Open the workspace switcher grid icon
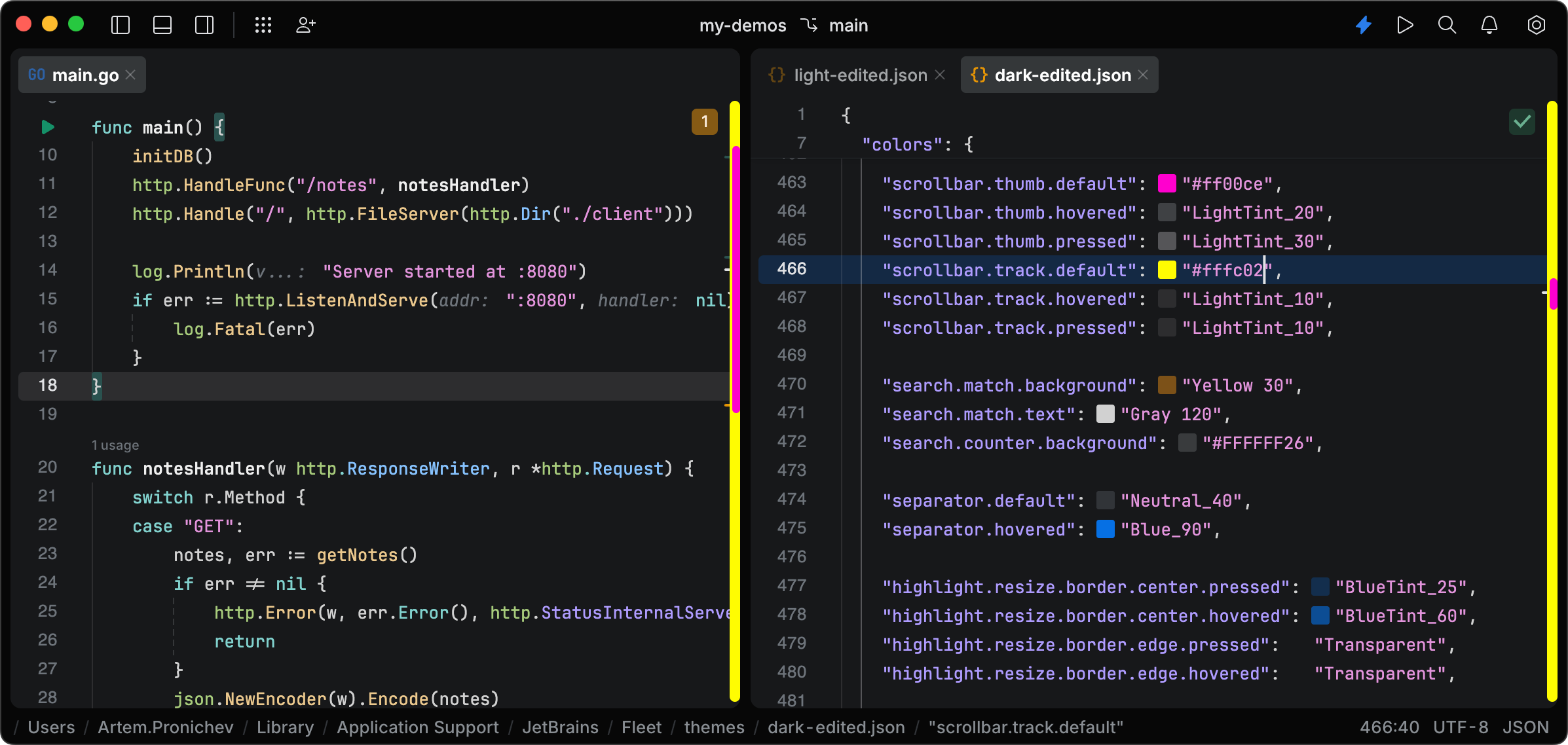This screenshot has width=1568, height=745. tap(264, 25)
